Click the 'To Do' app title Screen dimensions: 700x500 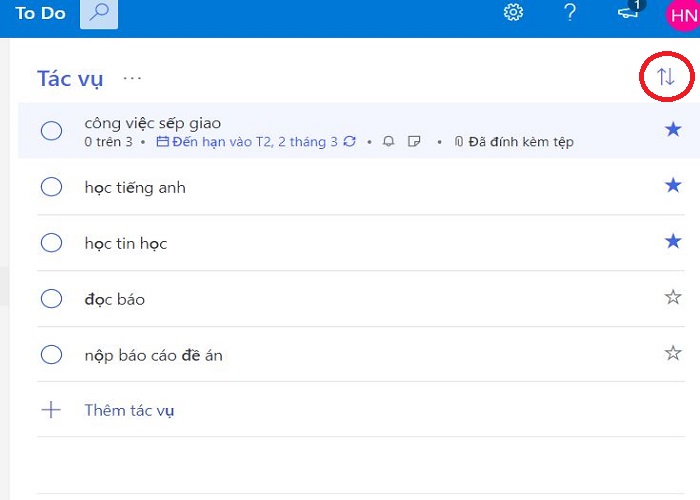[x=40, y=13]
